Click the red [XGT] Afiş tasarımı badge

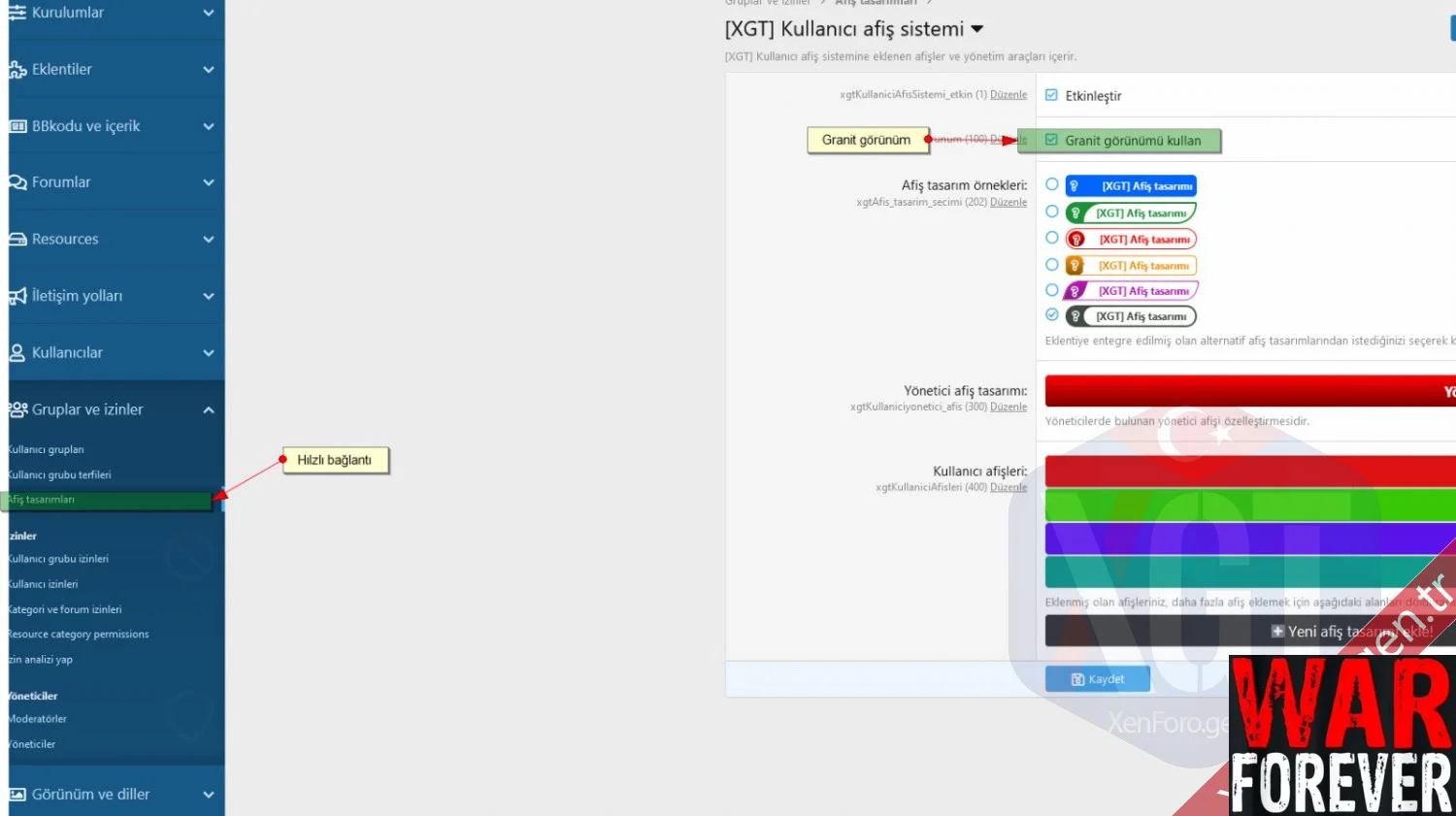pos(1131,239)
